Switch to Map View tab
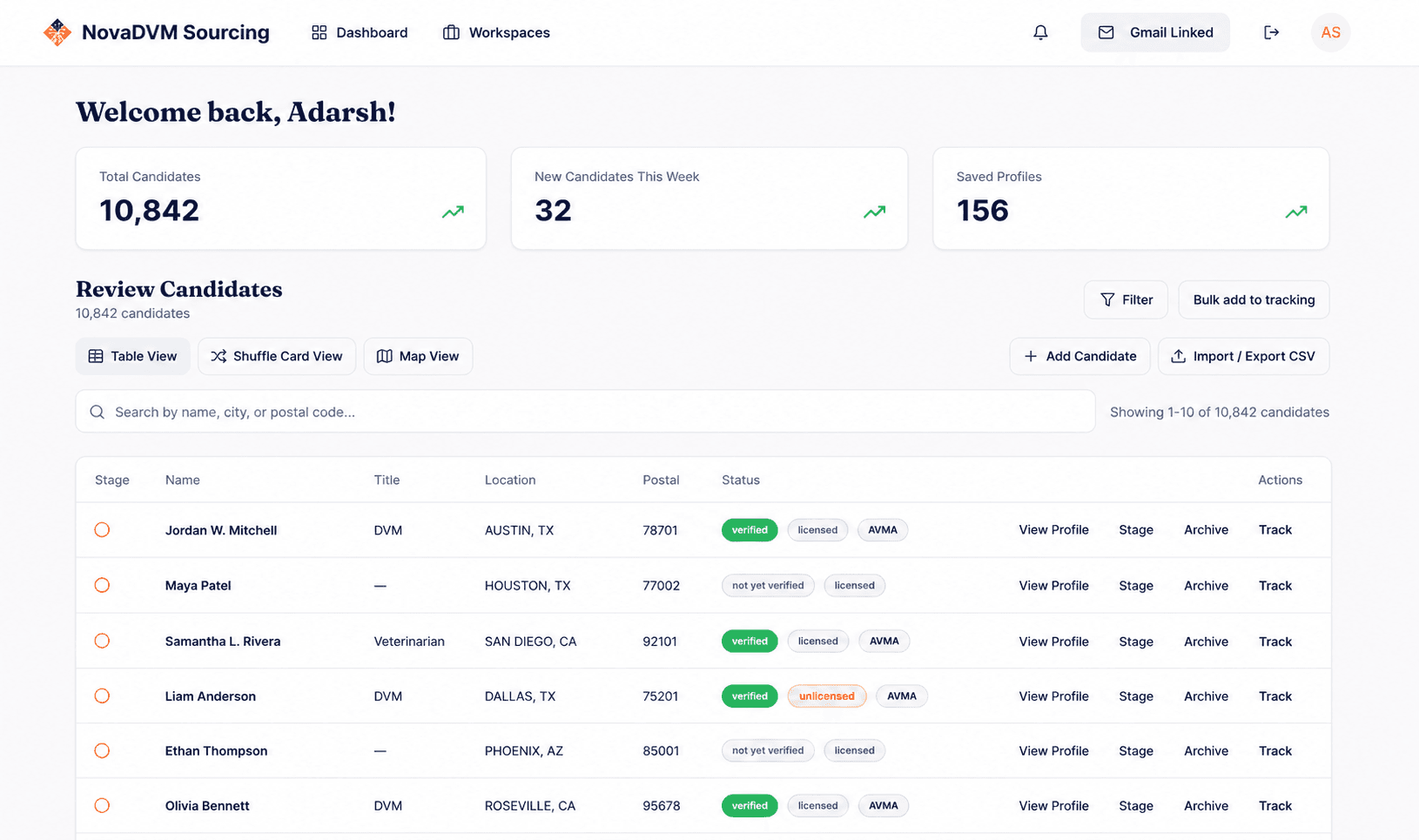This screenshot has width=1419, height=840. coord(418,356)
